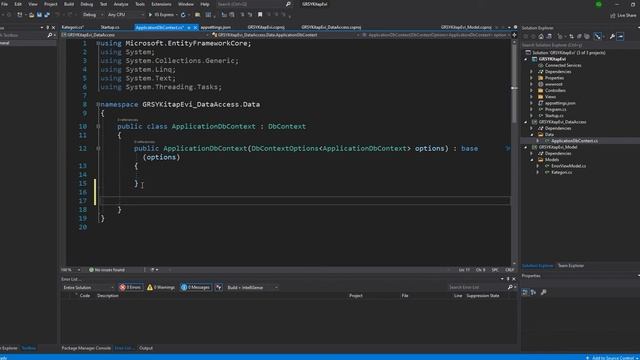
Task: Select ErrorViewModel.cs in Solution Explorer
Action: tap(569, 166)
